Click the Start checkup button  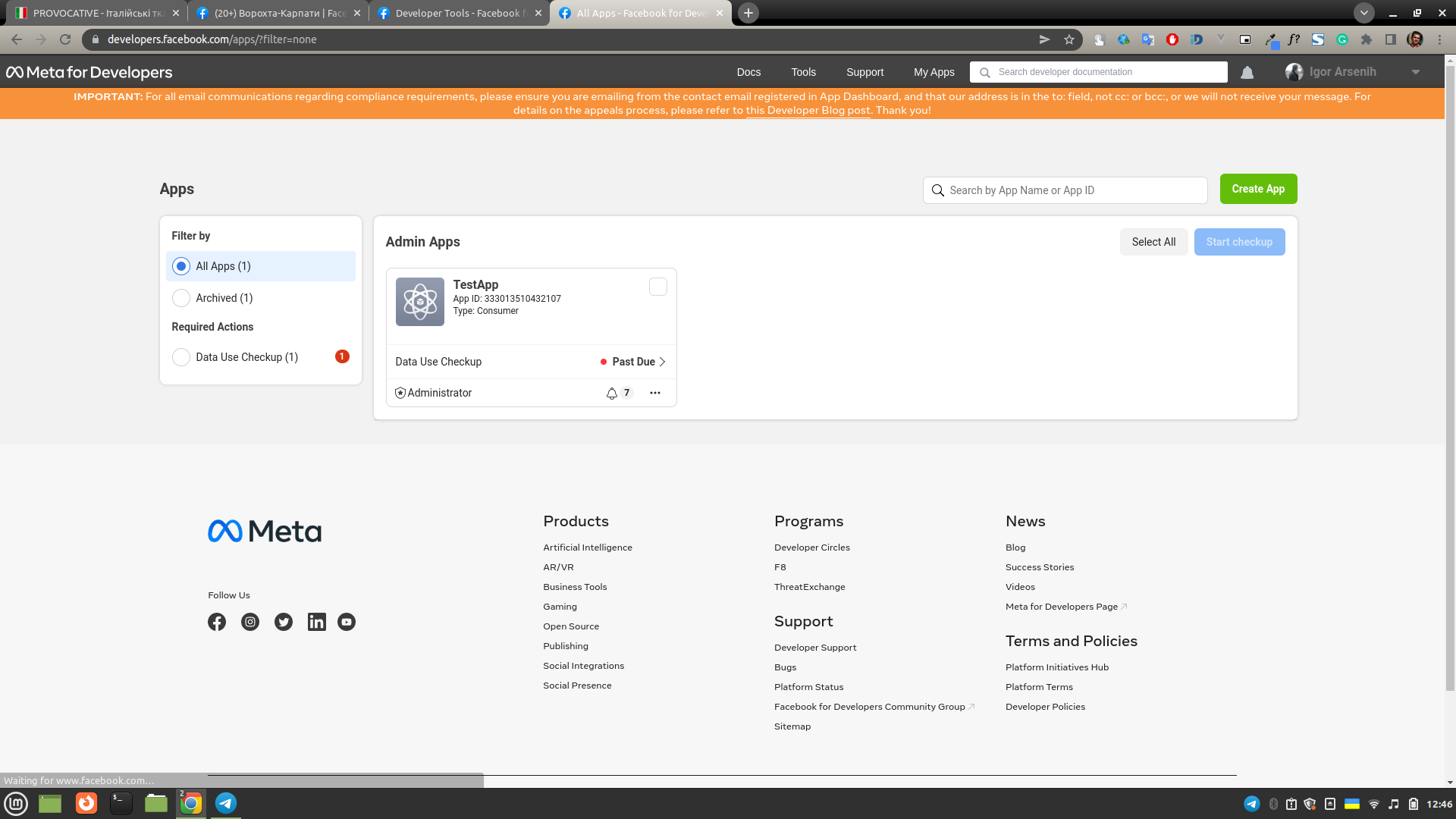(x=1239, y=242)
